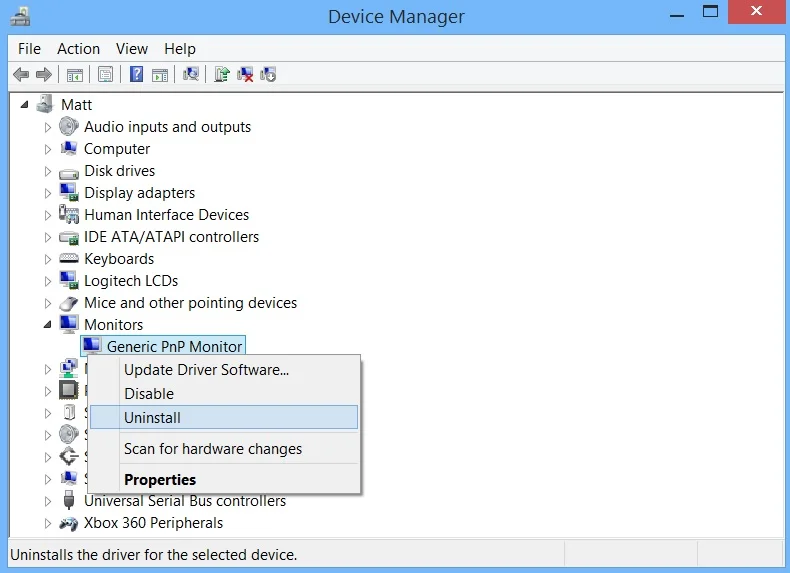The height and width of the screenshot is (573, 790).
Task: Expand the Logitech LCDs category
Action: (x=47, y=281)
